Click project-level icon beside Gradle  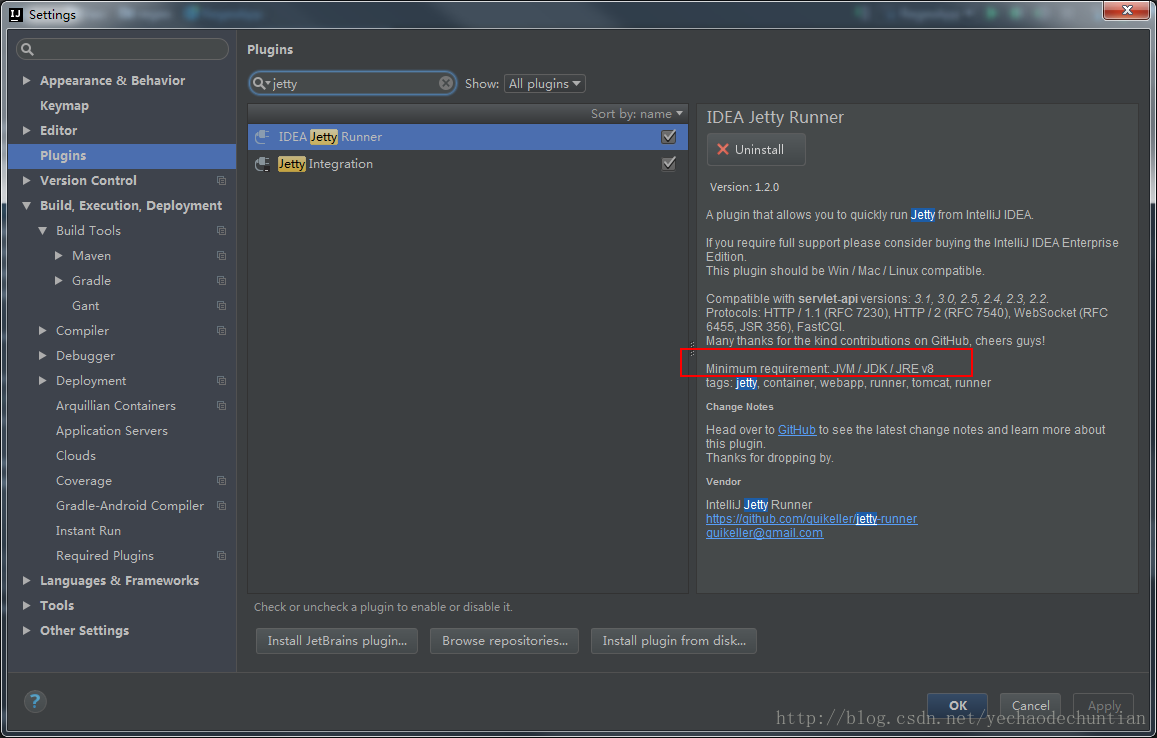tap(221, 280)
